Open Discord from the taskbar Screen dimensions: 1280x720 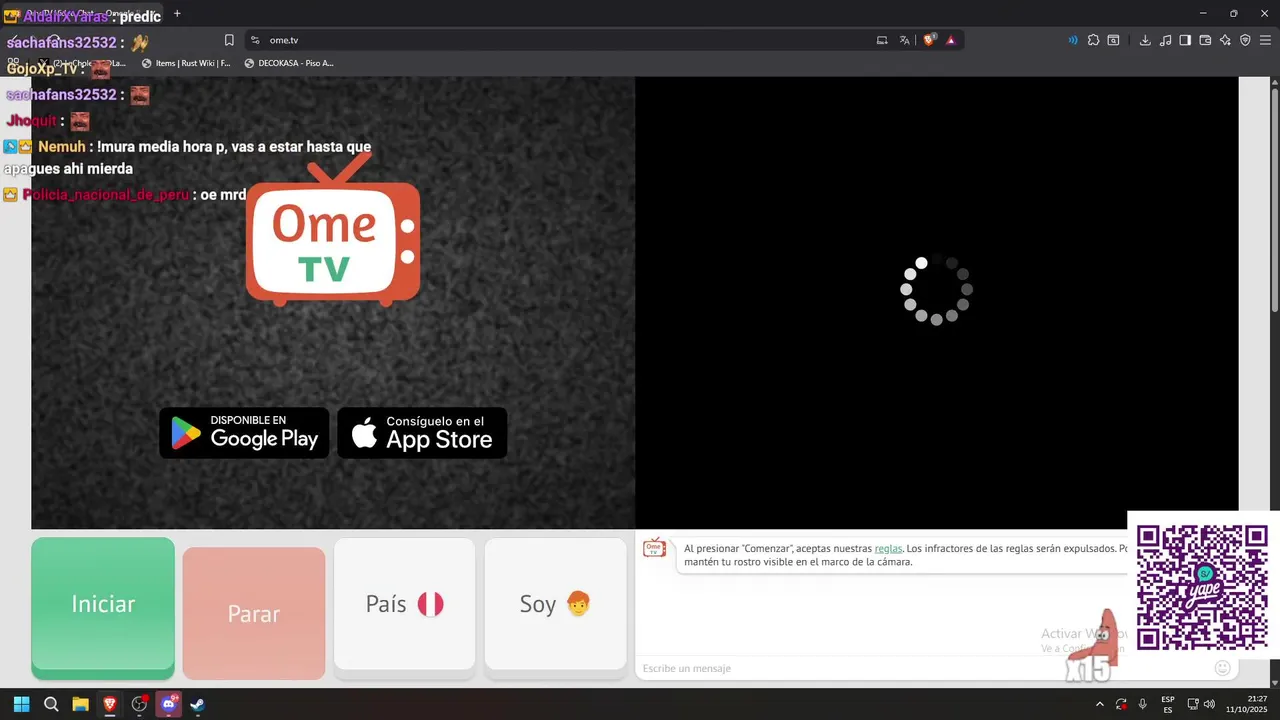coord(169,704)
